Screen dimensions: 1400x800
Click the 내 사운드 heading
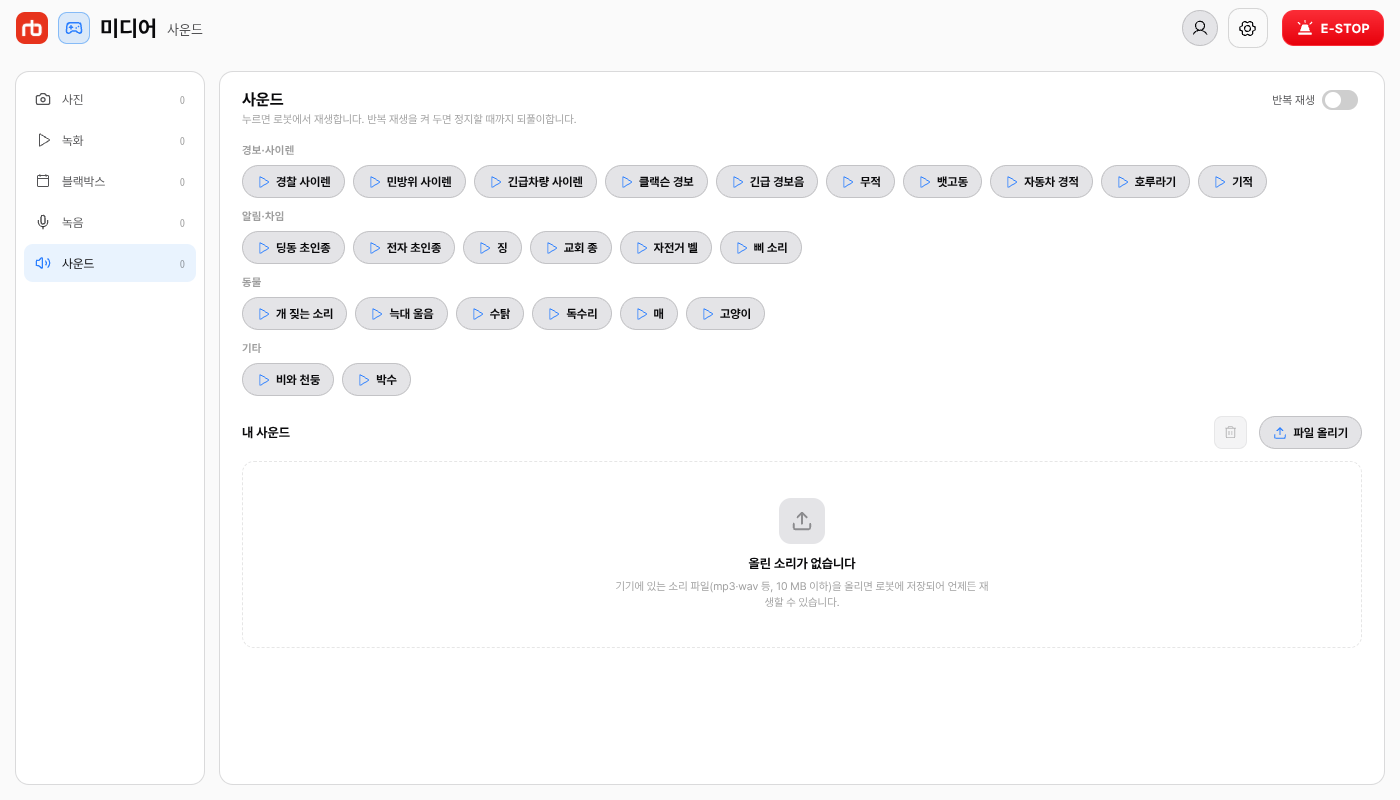click(x=266, y=433)
